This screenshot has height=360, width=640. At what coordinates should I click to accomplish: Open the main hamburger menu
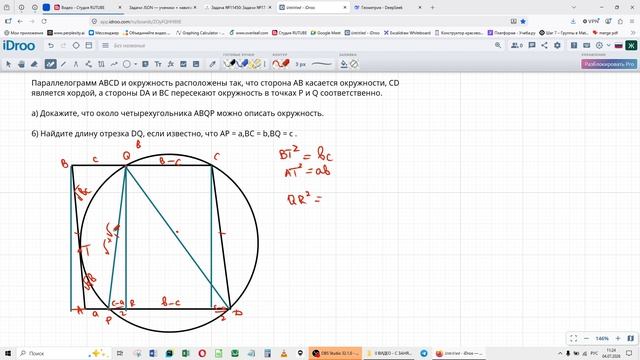coord(105,46)
